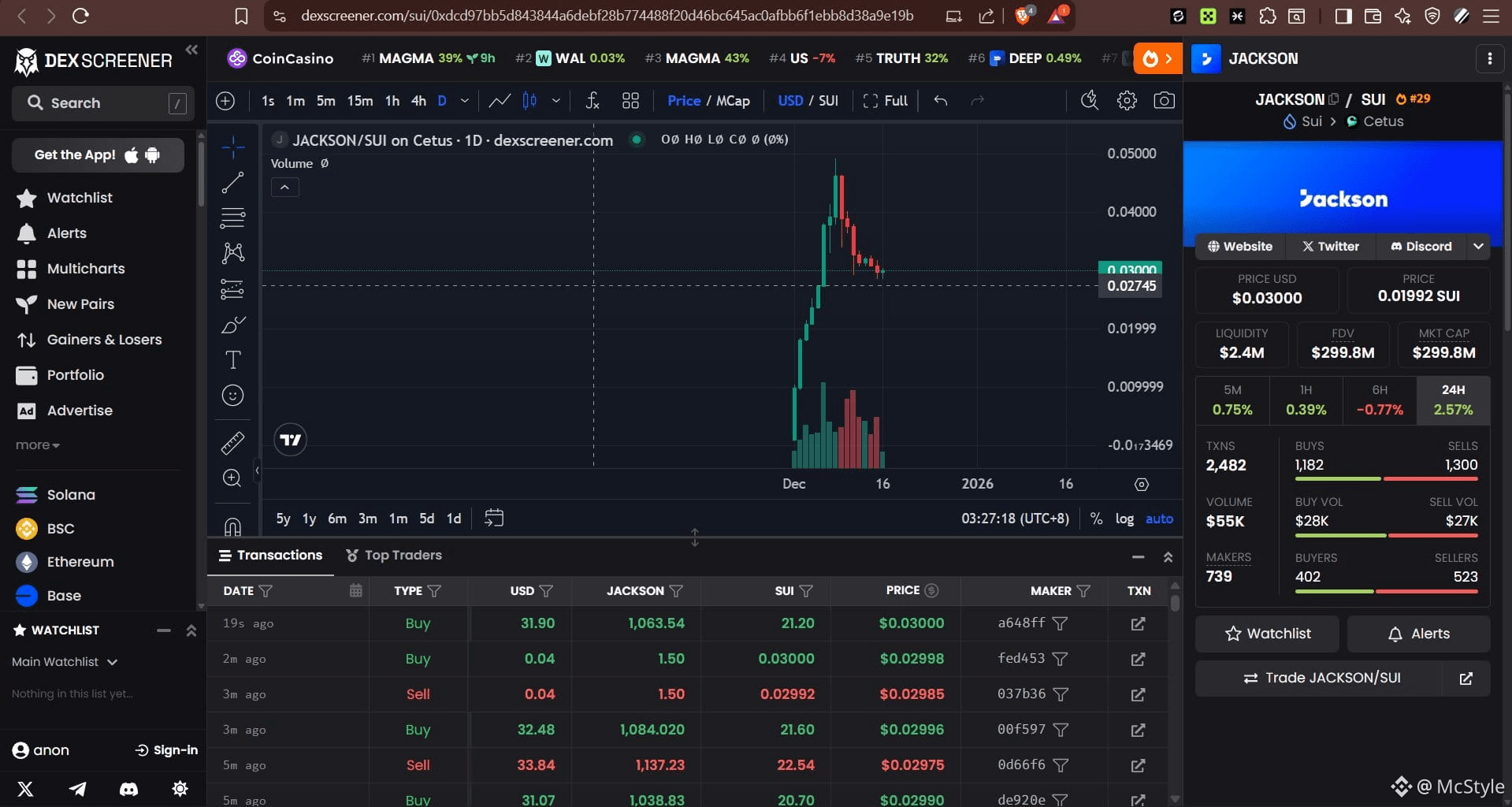This screenshot has width=1512, height=807.
Task: Open the Fibonacci retracement tool
Action: pos(232,218)
